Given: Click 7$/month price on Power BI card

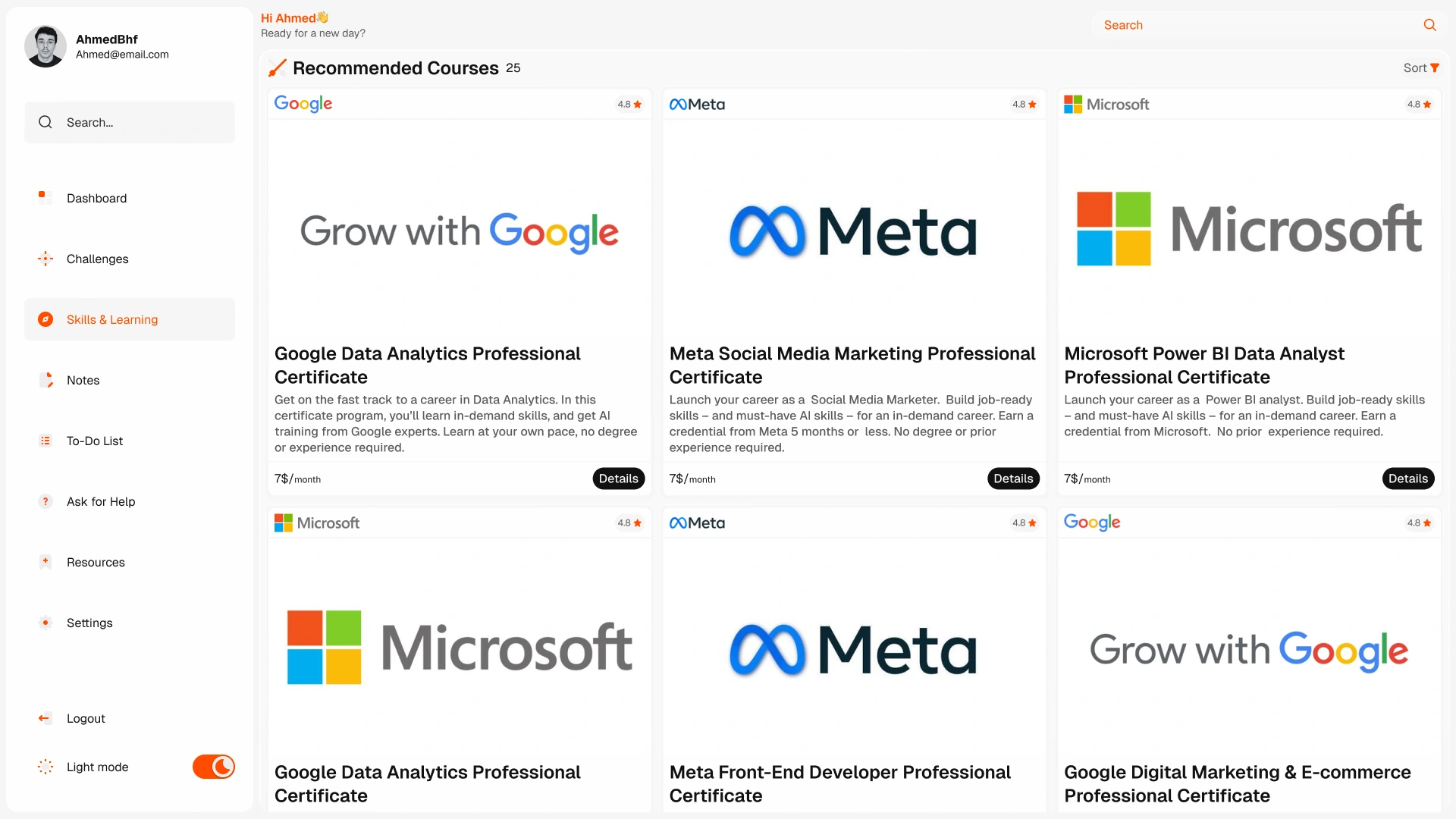Looking at the screenshot, I should pyautogui.click(x=1087, y=479).
